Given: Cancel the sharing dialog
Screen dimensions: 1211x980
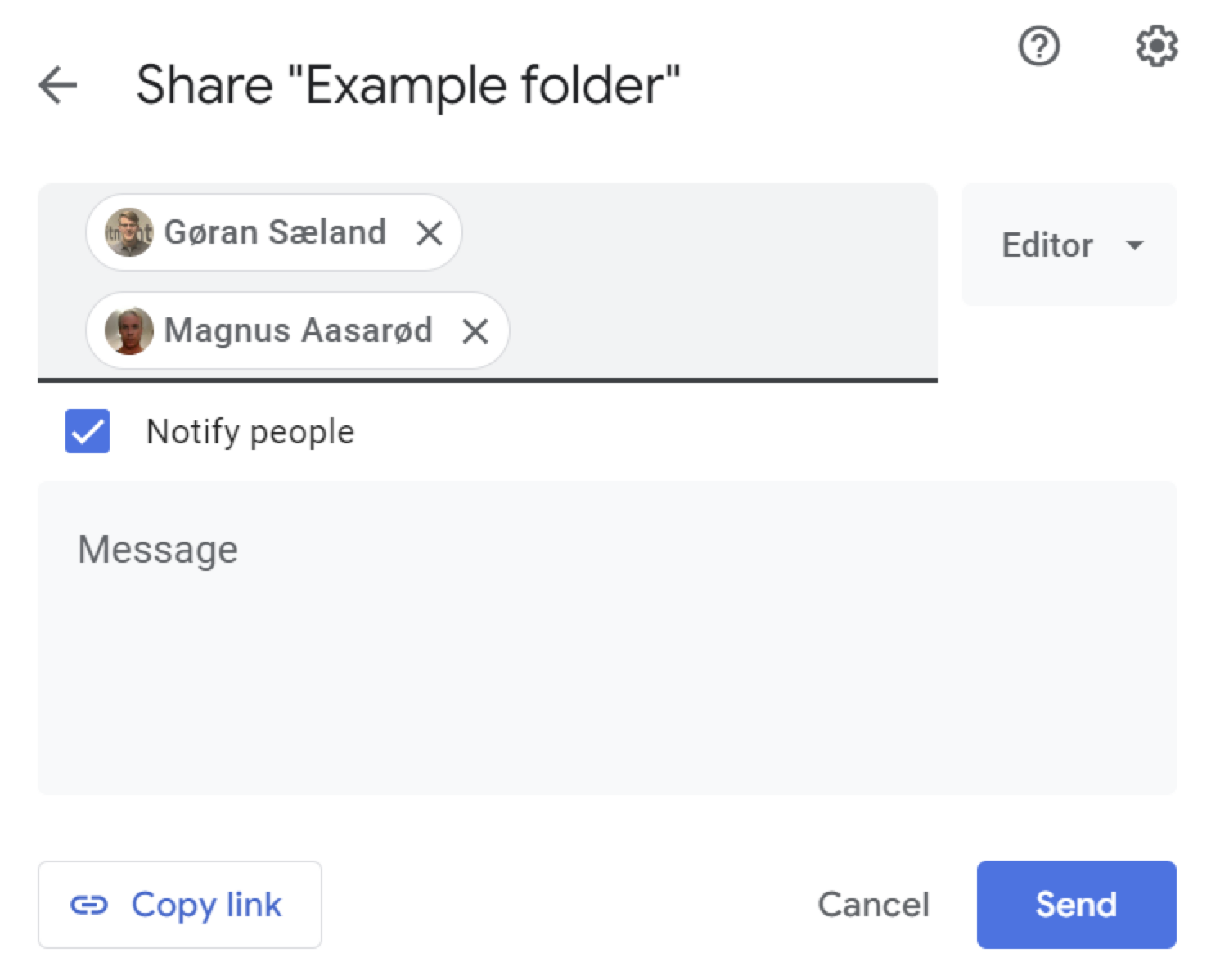Looking at the screenshot, I should click(x=873, y=905).
